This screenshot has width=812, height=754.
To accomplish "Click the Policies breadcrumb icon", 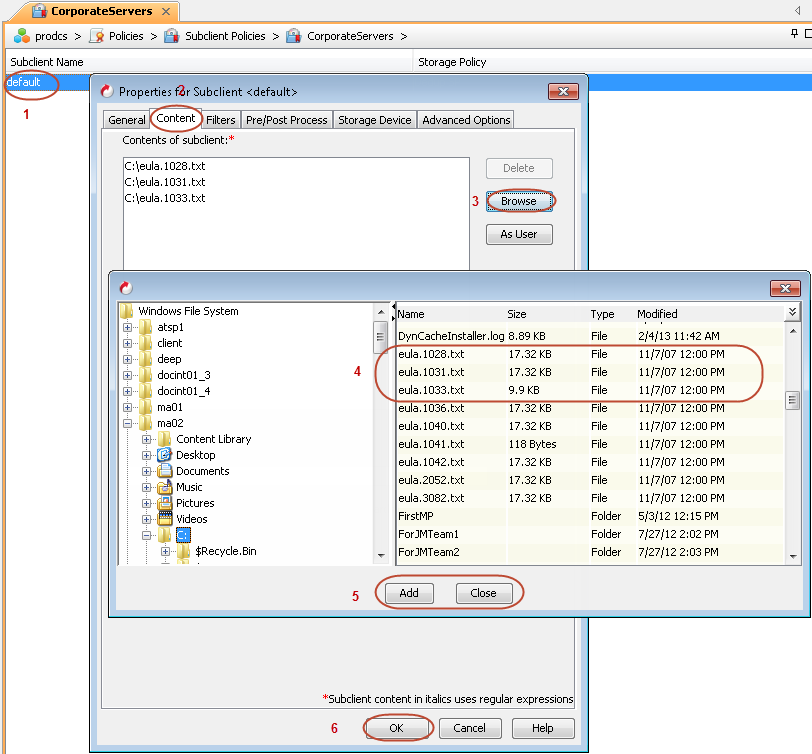I will (97, 36).
